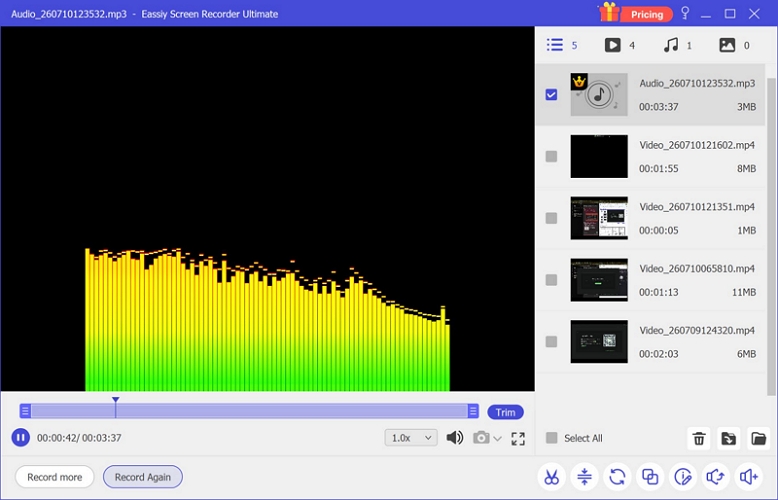
Task: Check Video_260710121602.mp4 checkbox
Action: coord(551,156)
